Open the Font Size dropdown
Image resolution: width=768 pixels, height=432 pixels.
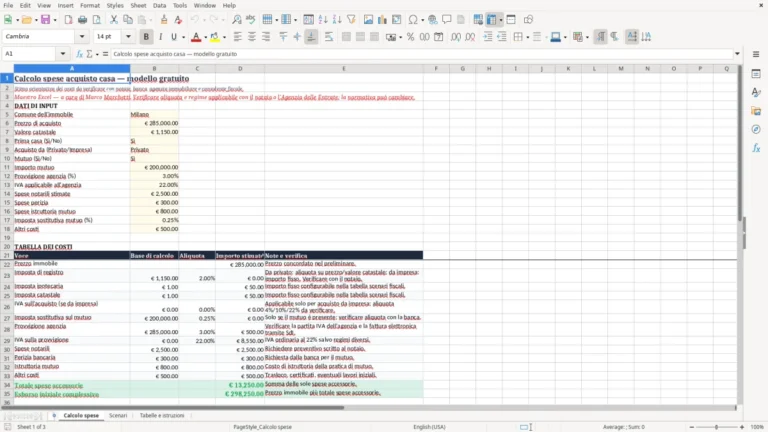128,37
